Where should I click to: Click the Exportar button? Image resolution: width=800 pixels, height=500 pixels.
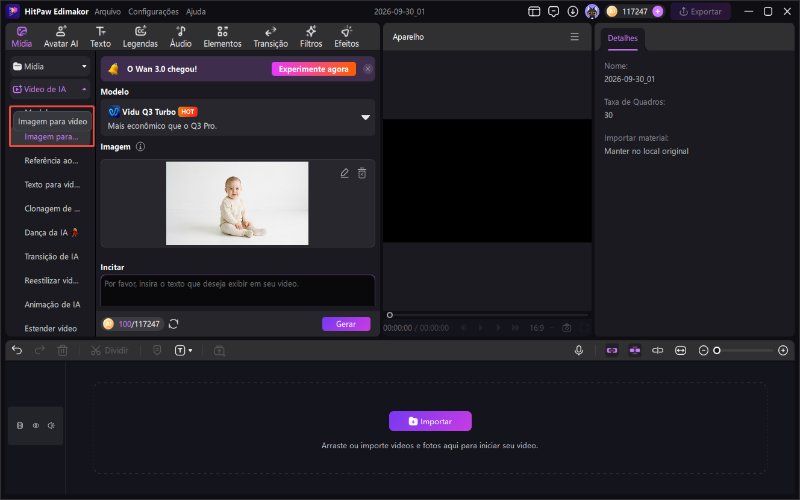pyautogui.click(x=701, y=11)
